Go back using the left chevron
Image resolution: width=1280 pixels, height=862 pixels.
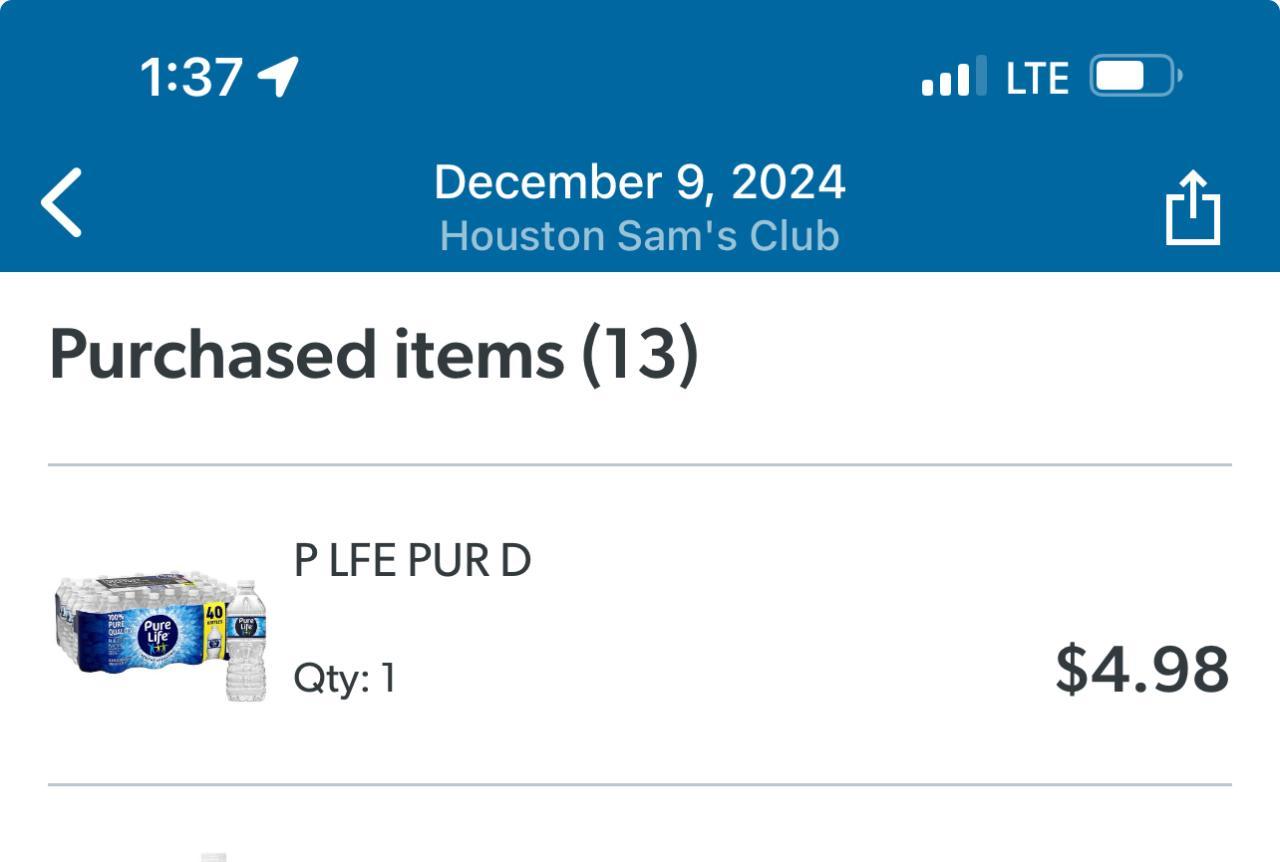[62, 203]
